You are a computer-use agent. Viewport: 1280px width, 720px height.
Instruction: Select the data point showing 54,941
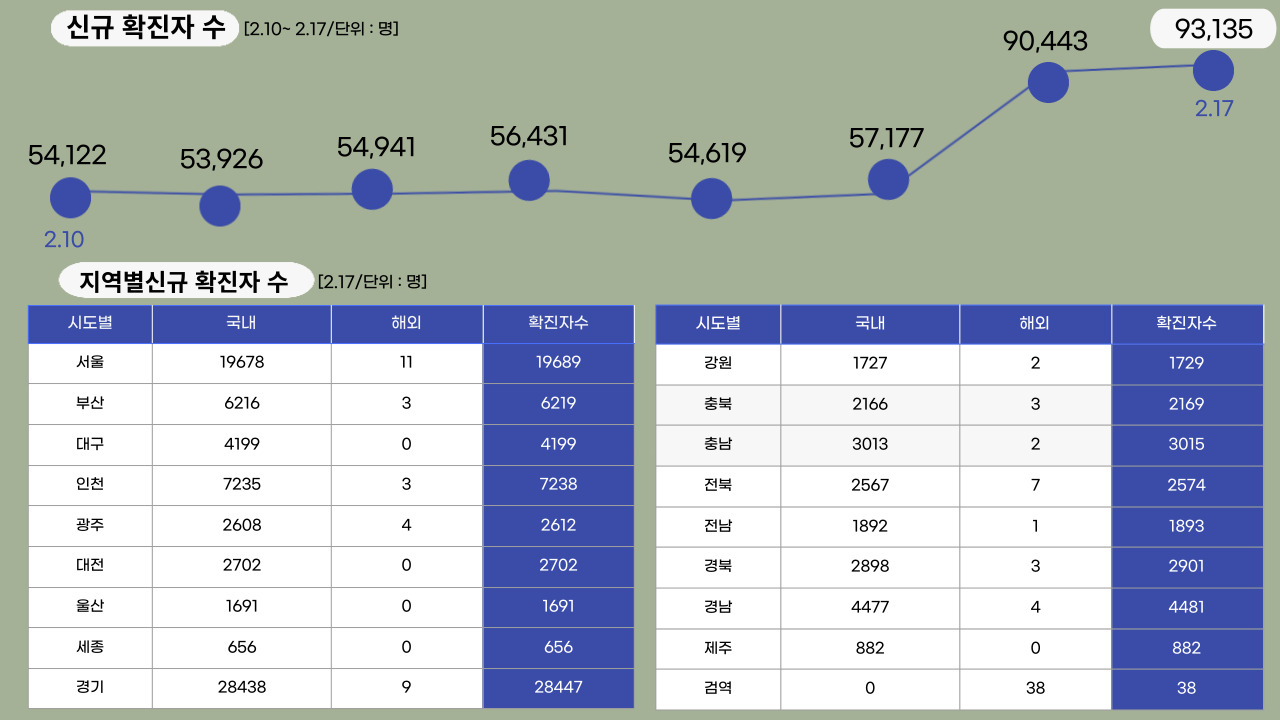[x=372, y=188]
